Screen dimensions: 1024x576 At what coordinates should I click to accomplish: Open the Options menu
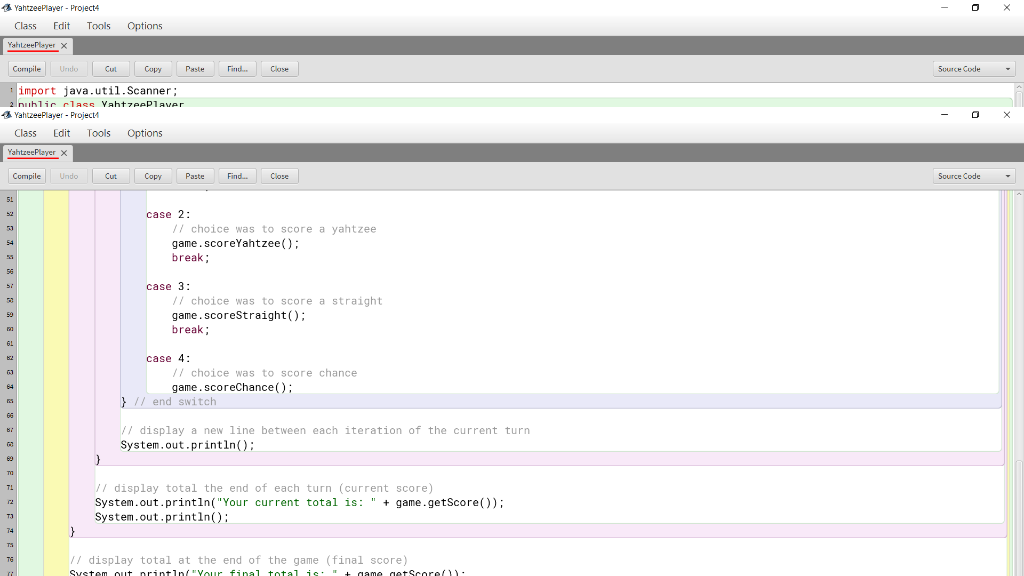(144, 133)
